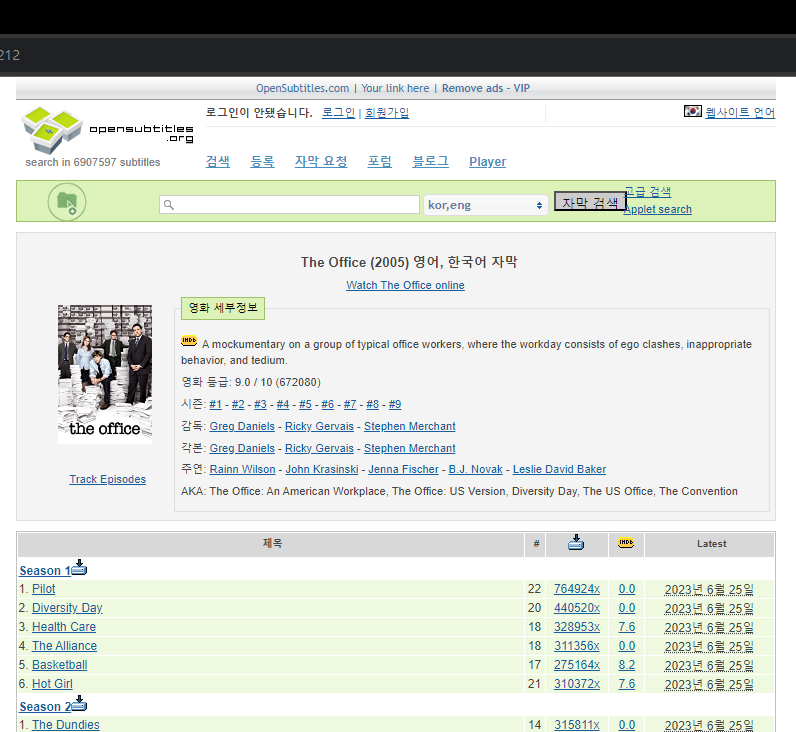
Task: Open the Diversity Day episode link
Action: tap(67, 608)
